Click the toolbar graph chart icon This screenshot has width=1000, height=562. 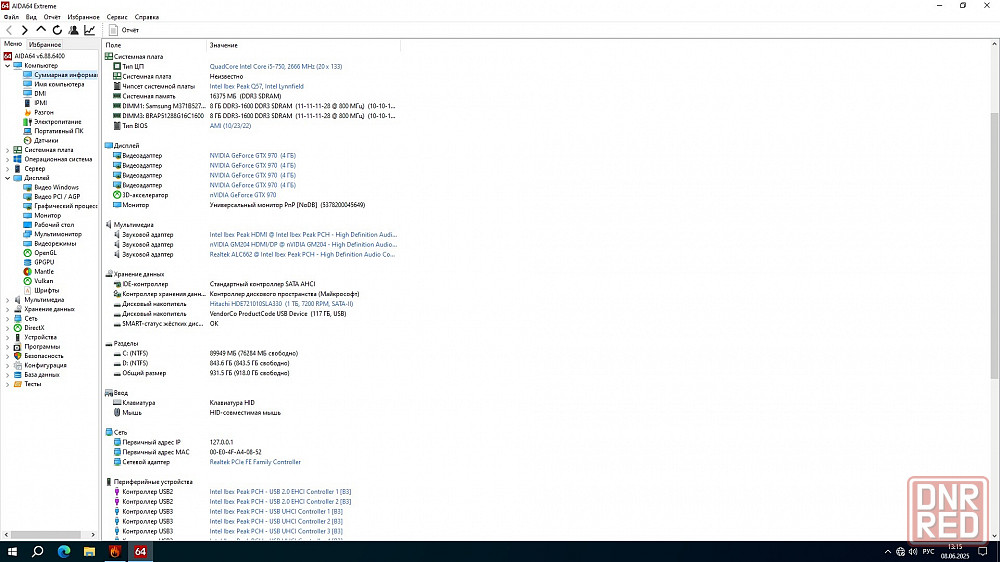point(90,30)
